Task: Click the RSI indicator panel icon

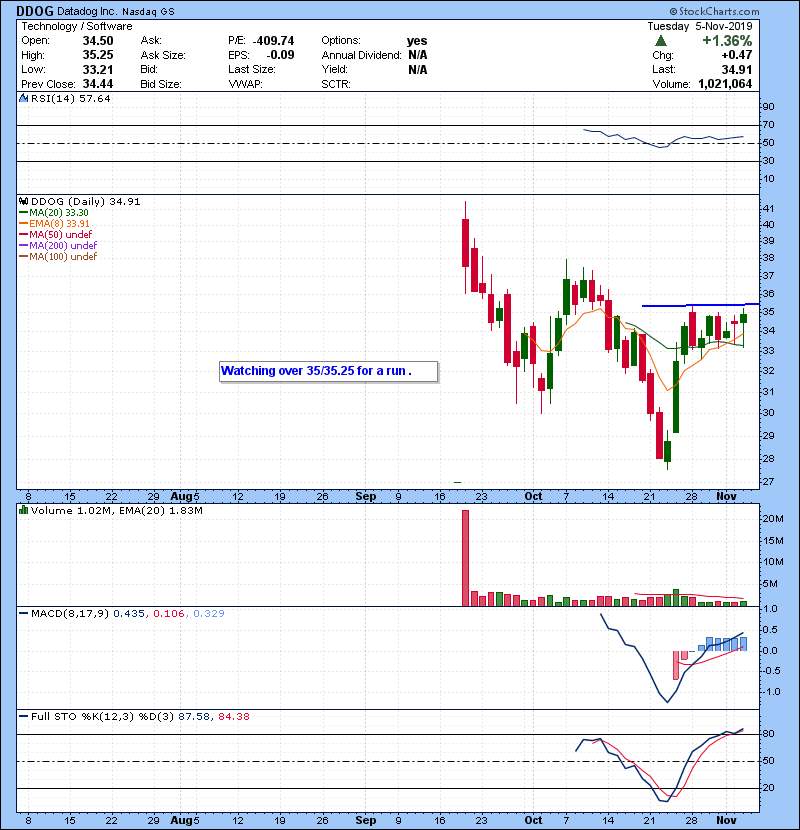Action: pyautogui.click(x=23, y=98)
